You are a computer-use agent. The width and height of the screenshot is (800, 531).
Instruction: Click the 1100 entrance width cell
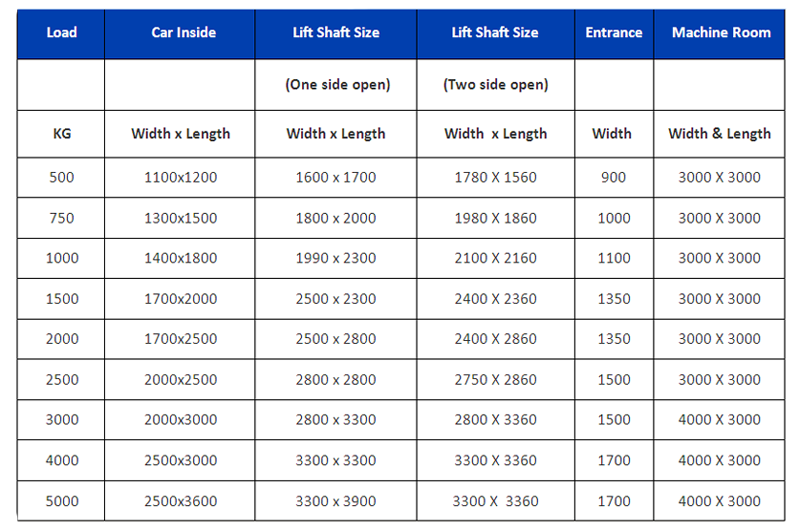[x=614, y=258]
